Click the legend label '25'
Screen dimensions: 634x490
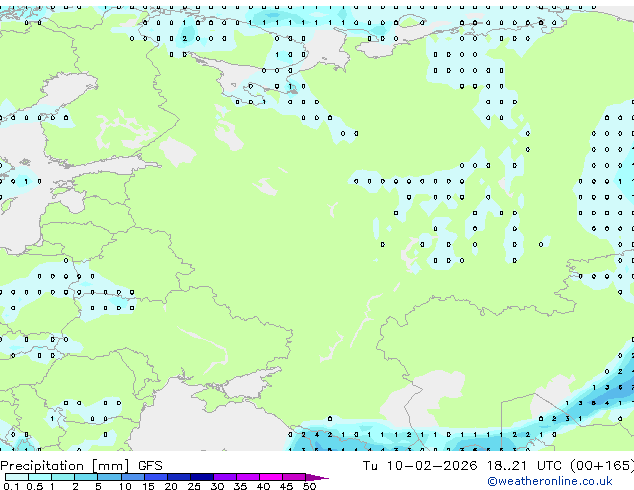coord(194,486)
